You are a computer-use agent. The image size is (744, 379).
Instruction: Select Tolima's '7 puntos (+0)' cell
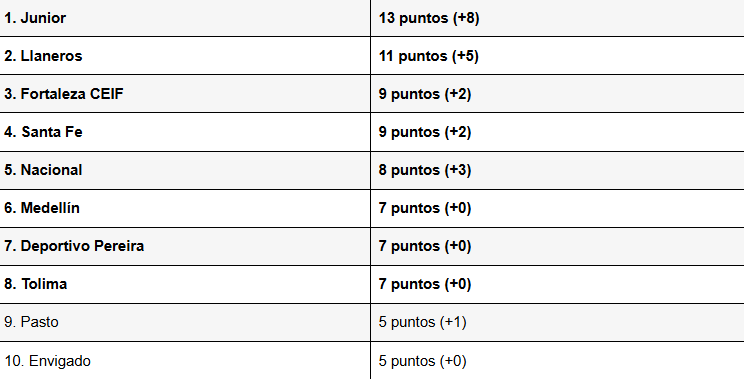click(x=558, y=284)
